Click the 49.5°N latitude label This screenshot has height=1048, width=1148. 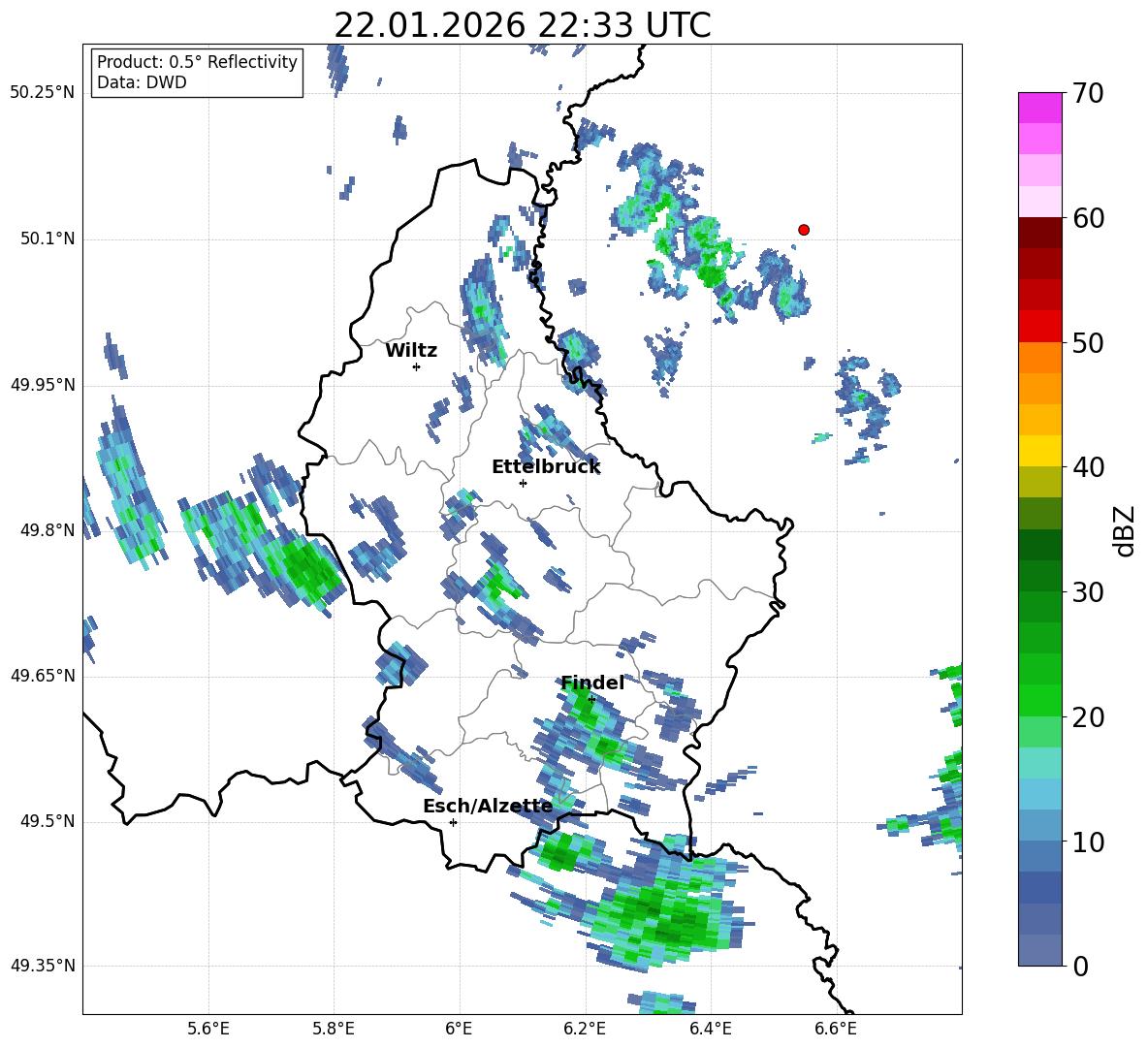click(x=48, y=821)
